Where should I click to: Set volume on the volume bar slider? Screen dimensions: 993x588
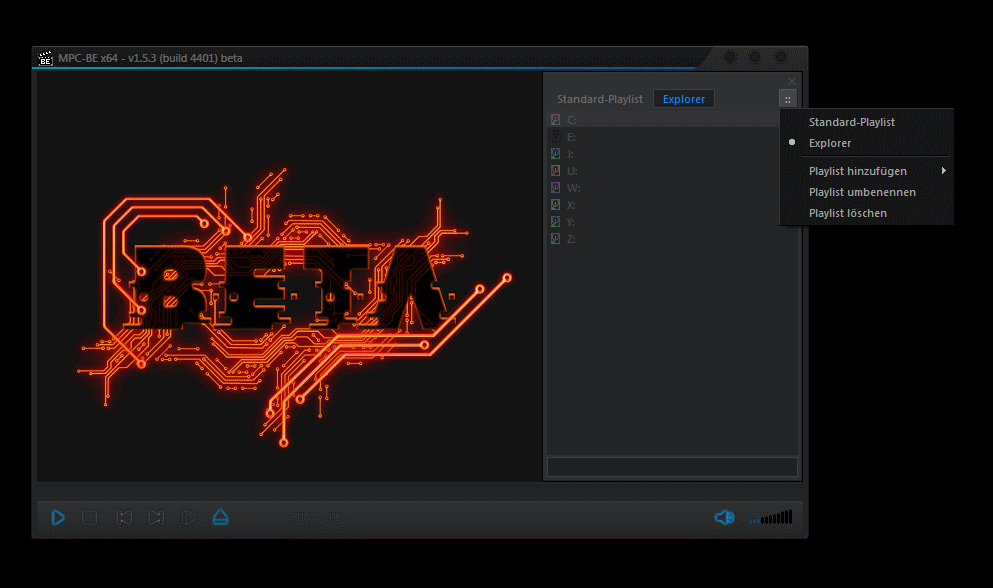tap(772, 518)
